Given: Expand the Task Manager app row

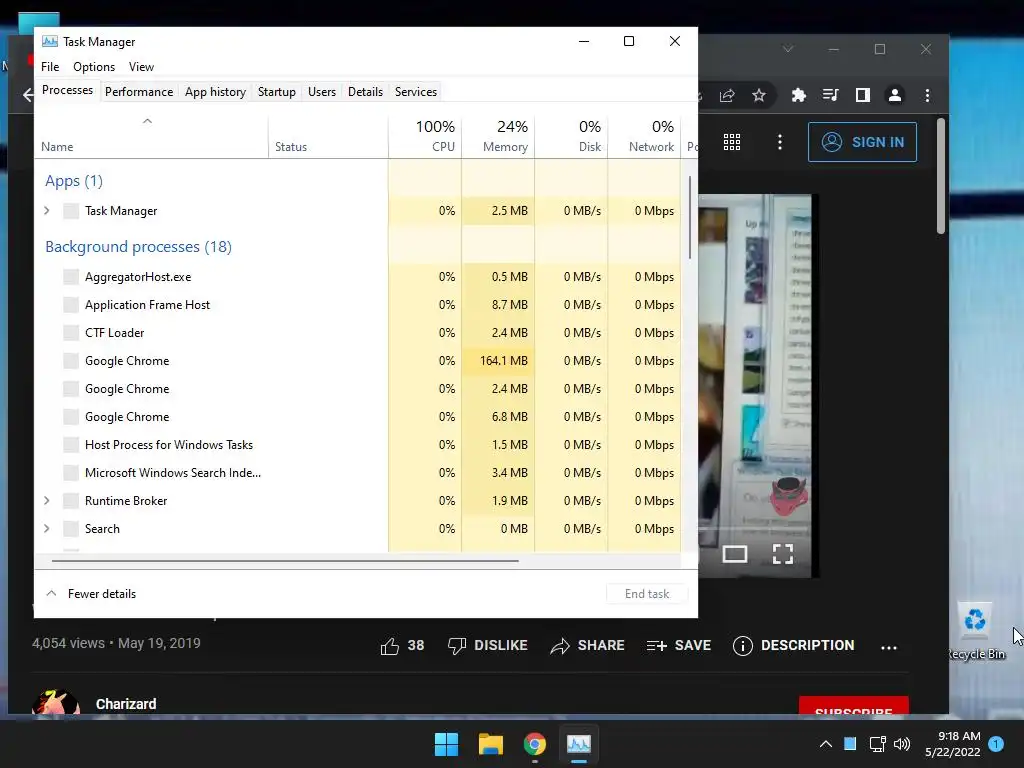Looking at the screenshot, I should click(46, 210).
